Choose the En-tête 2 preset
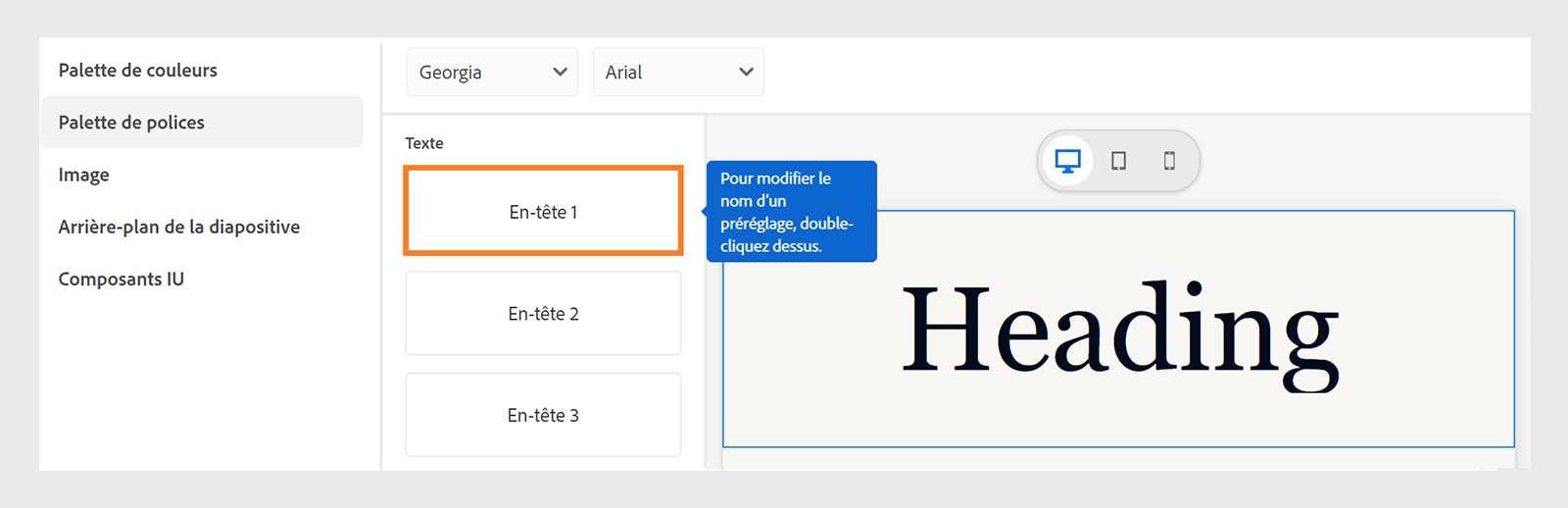The height and width of the screenshot is (508, 1568). 543,314
